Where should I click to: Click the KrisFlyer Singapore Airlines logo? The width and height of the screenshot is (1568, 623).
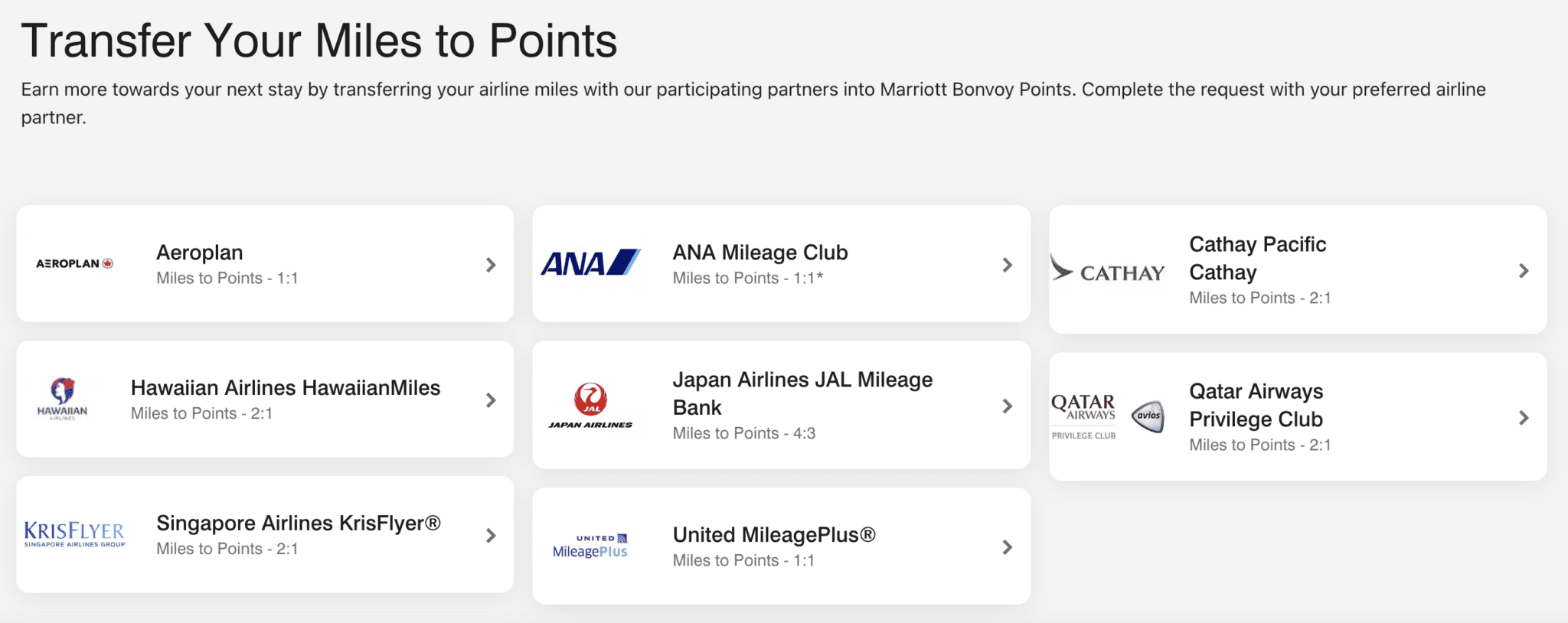pyautogui.click(x=74, y=533)
